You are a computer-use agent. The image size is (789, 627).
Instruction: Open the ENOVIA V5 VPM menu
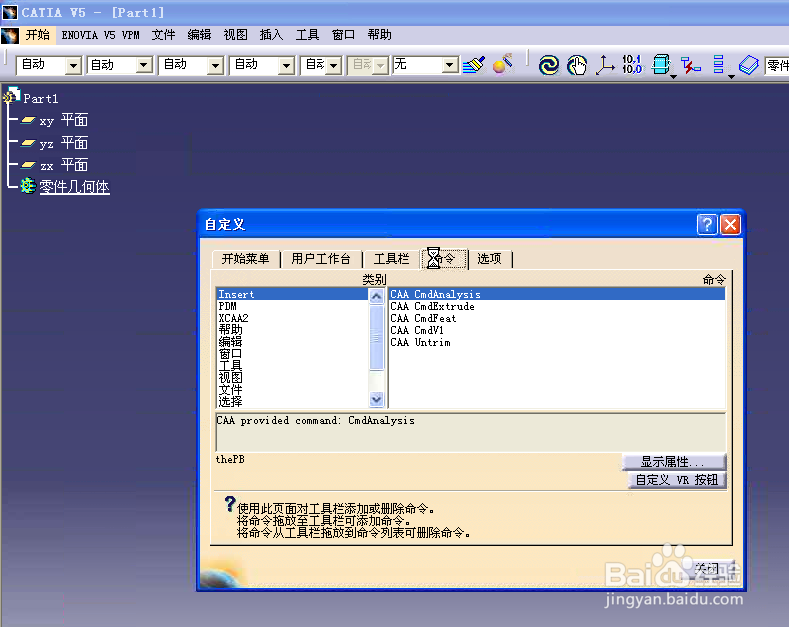coord(100,35)
